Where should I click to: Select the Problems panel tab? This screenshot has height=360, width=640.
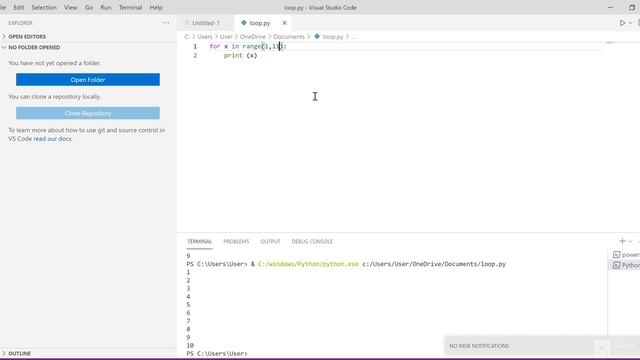tap(236, 242)
